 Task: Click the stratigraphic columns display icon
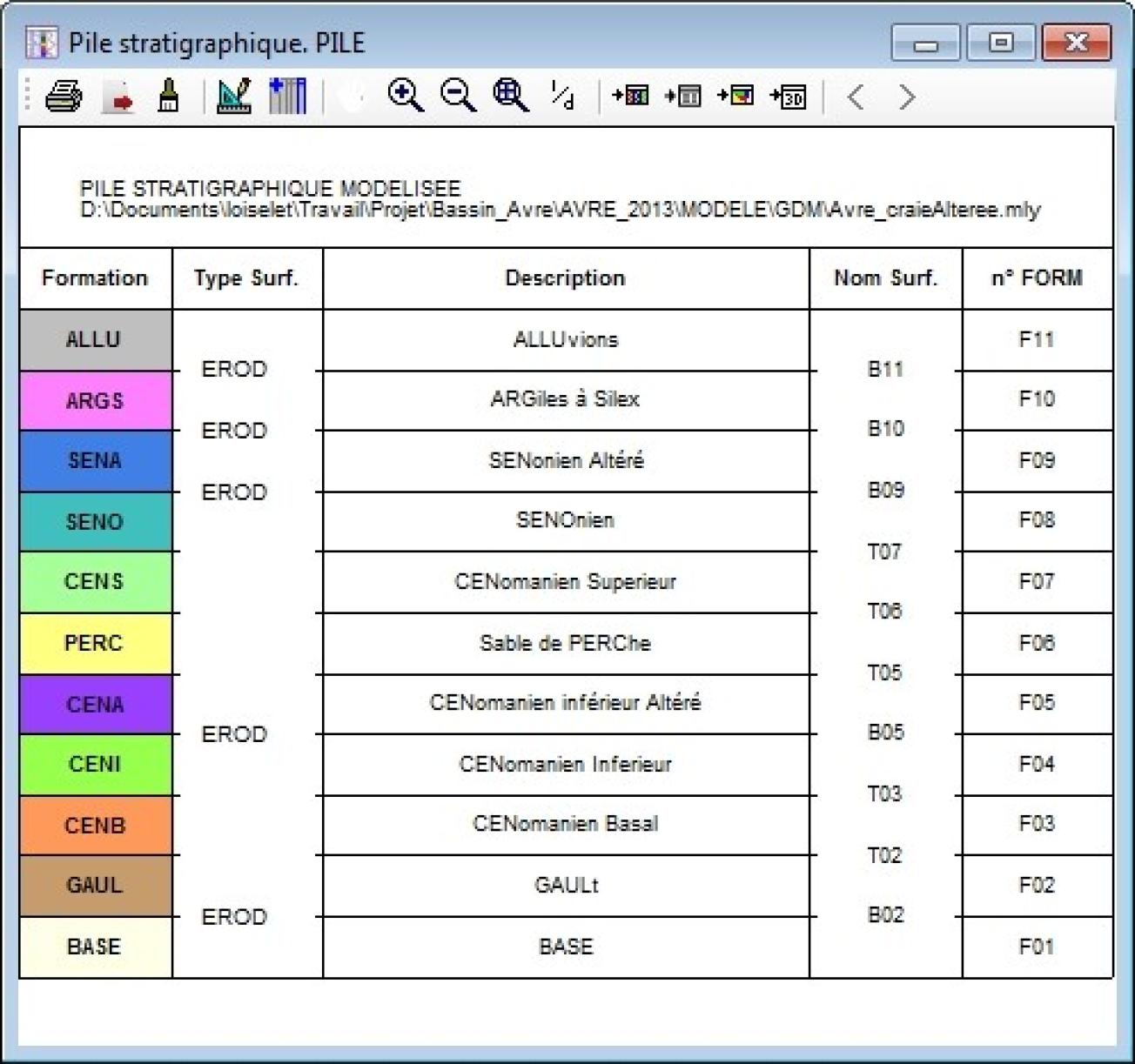pyautogui.click(x=287, y=97)
